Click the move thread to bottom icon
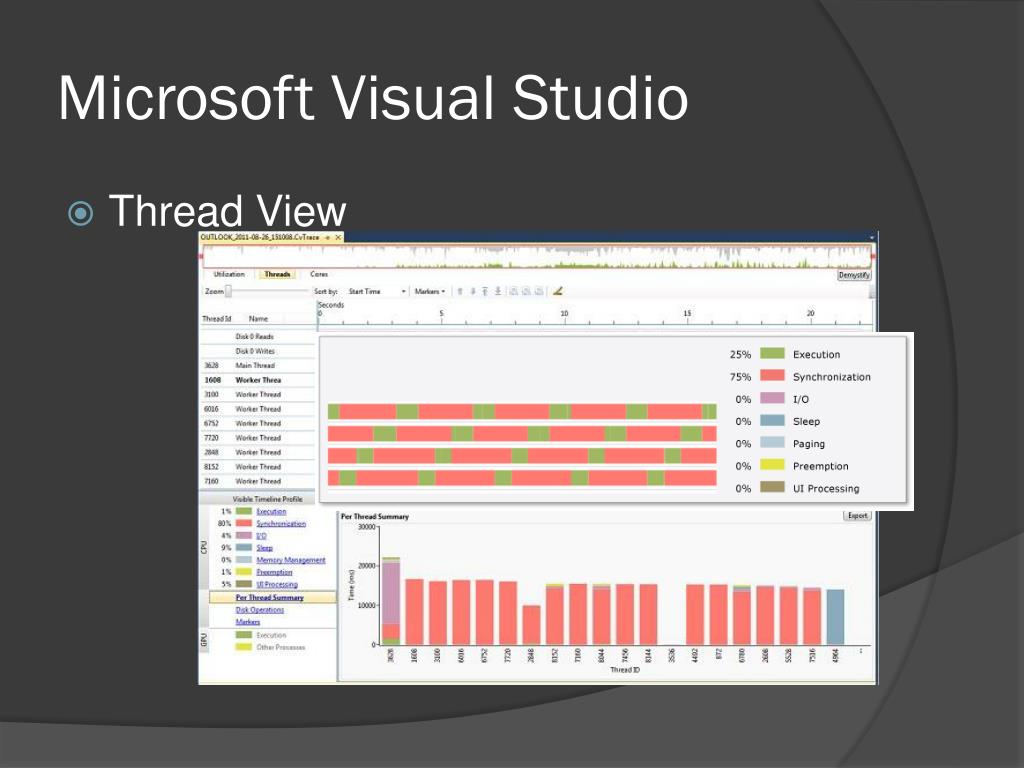 click(498, 291)
